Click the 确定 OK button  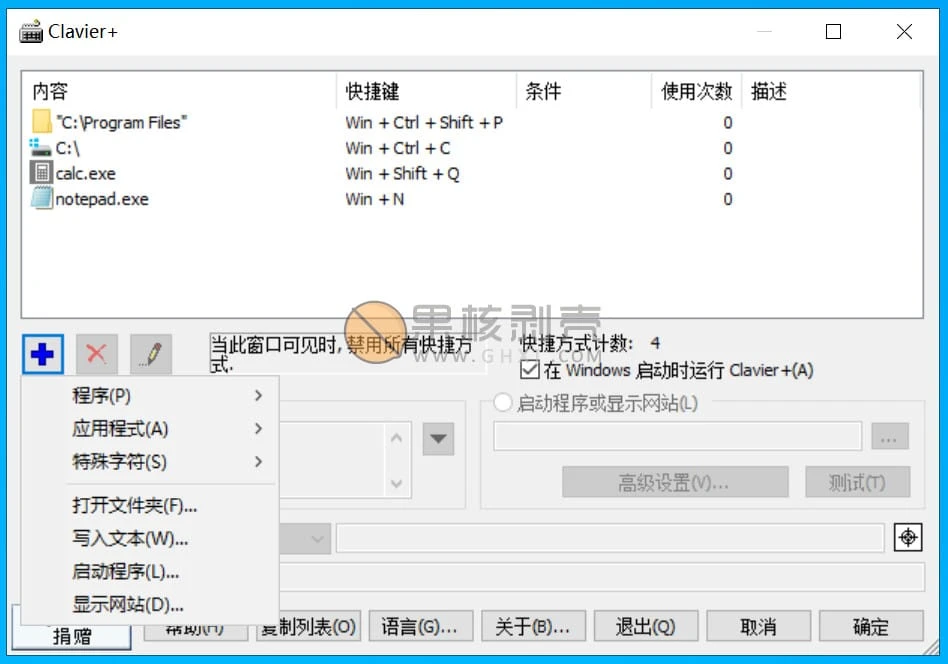pos(871,627)
